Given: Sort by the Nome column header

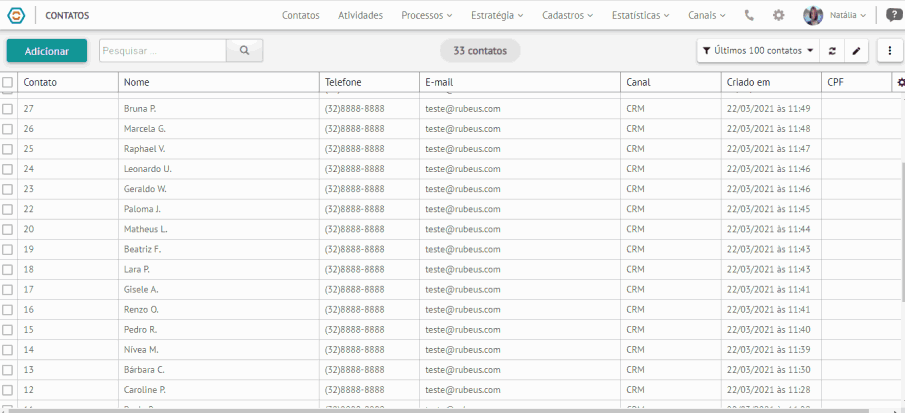Looking at the screenshot, I should point(136,82).
